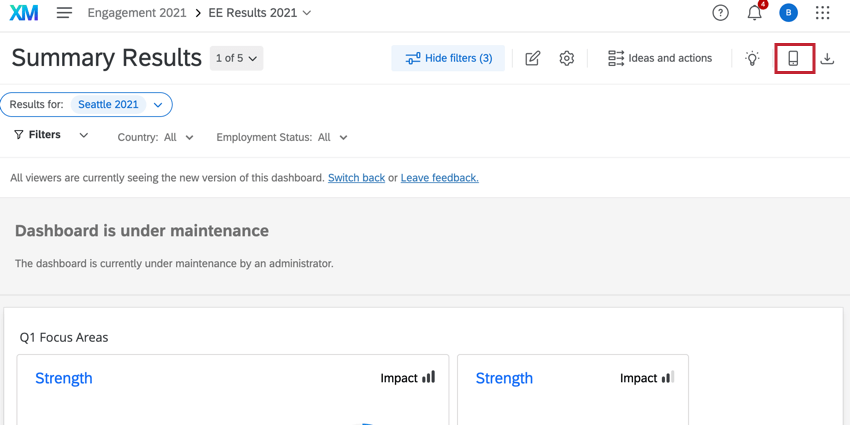The height and width of the screenshot is (425, 850).
Task: Click the download export icon
Action: pos(827,58)
